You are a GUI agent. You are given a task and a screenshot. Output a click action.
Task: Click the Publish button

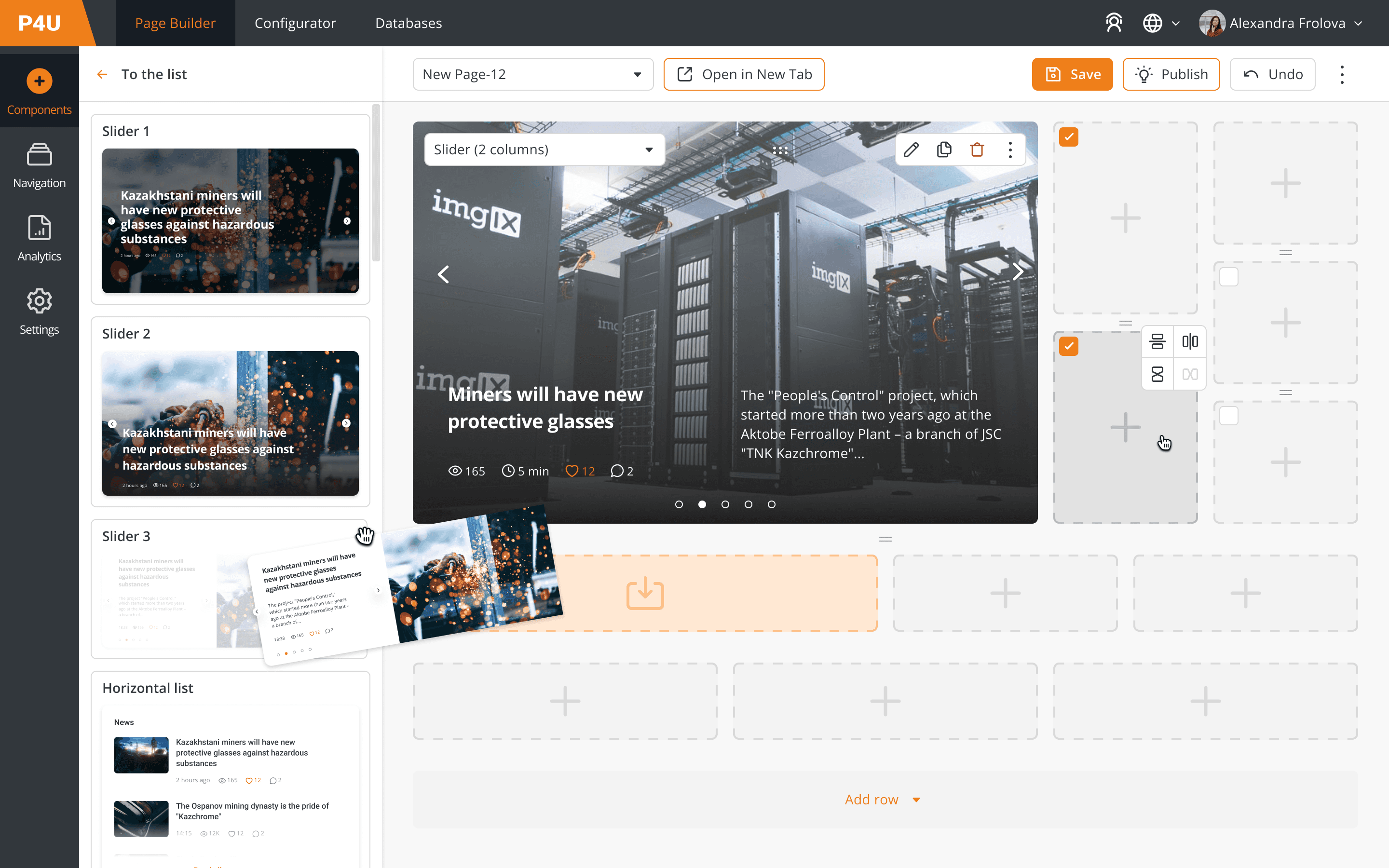point(1171,75)
